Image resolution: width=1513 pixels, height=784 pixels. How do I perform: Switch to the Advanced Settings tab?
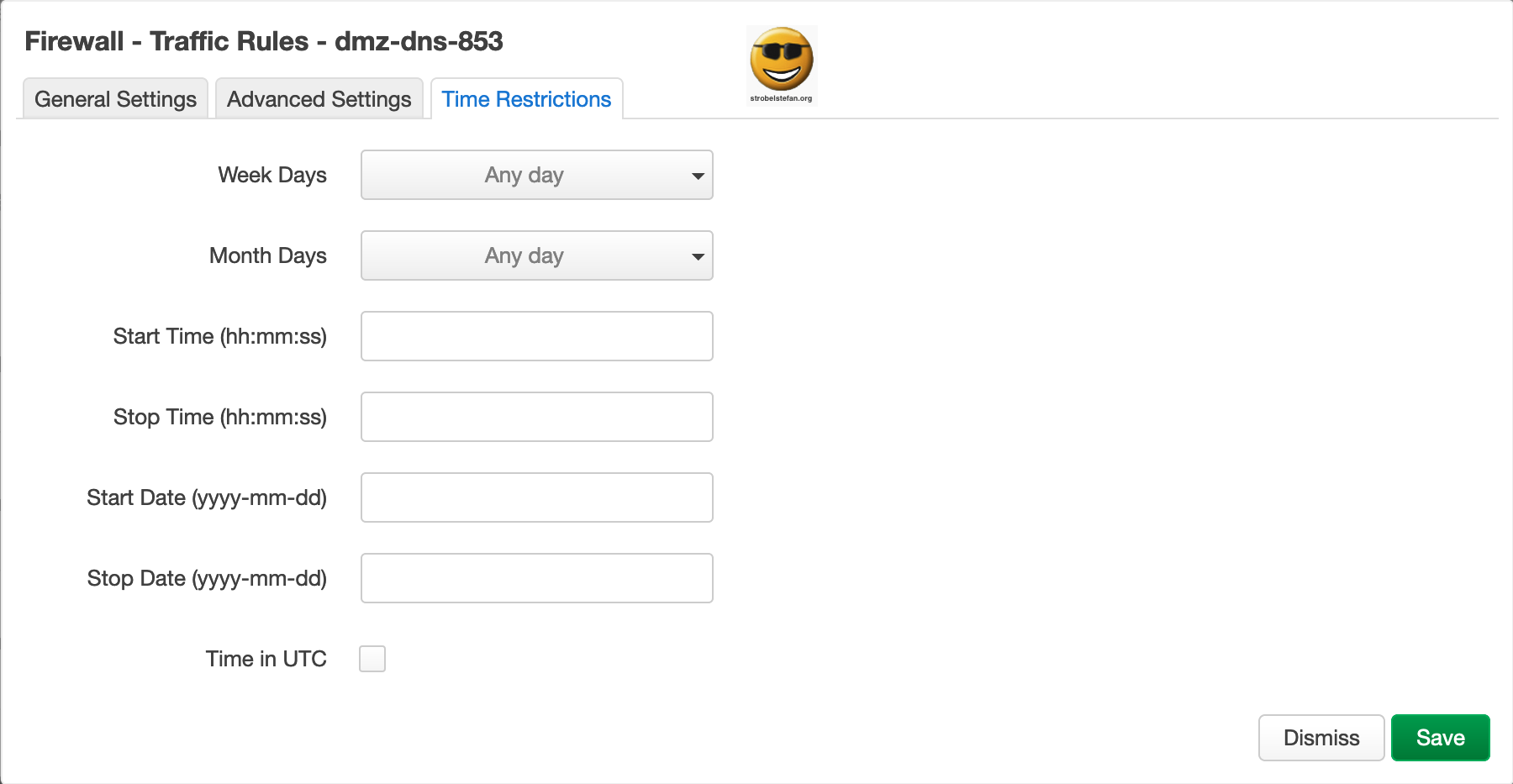(319, 99)
